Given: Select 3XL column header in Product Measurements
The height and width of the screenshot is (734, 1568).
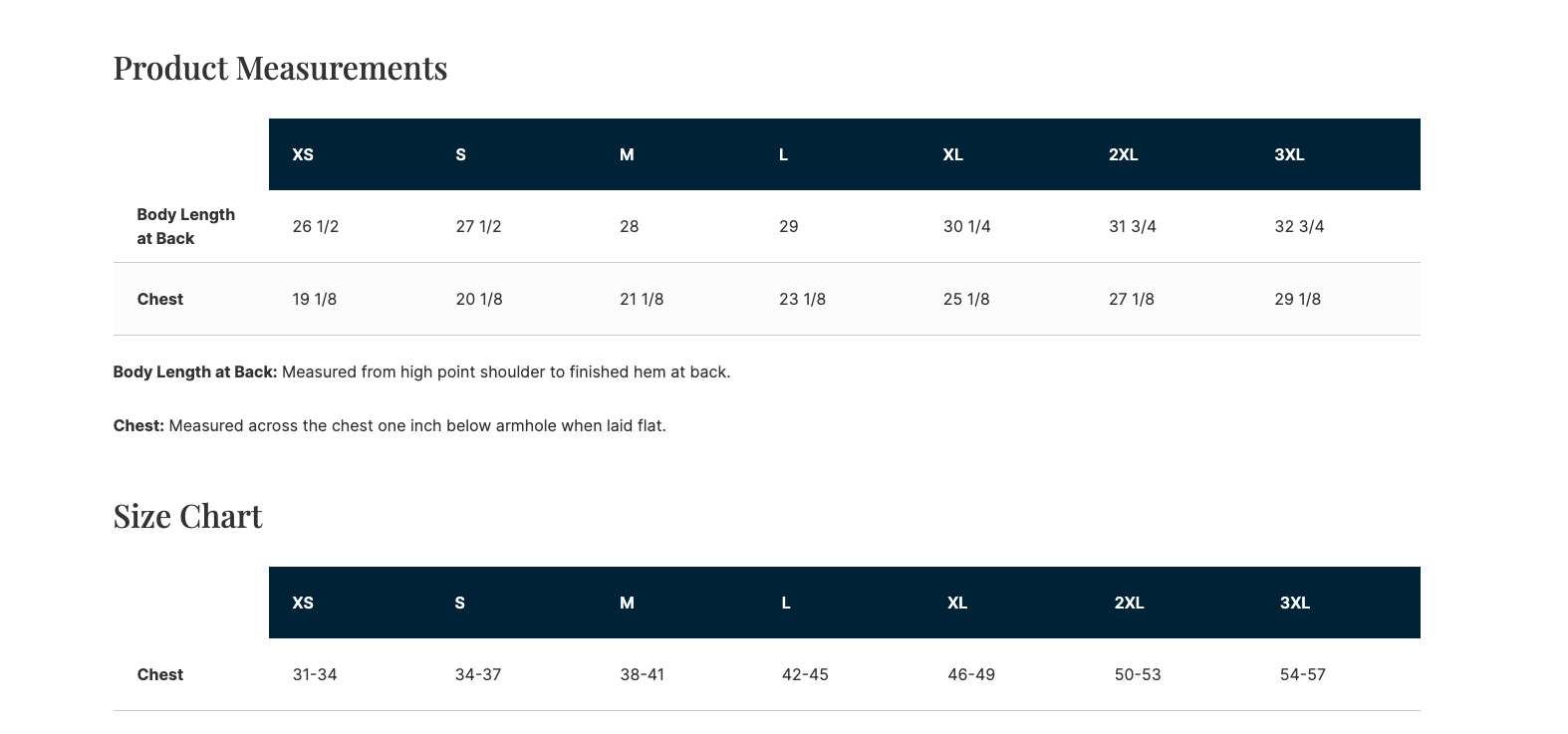Looking at the screenshot, I should (x=1289, y=154).
